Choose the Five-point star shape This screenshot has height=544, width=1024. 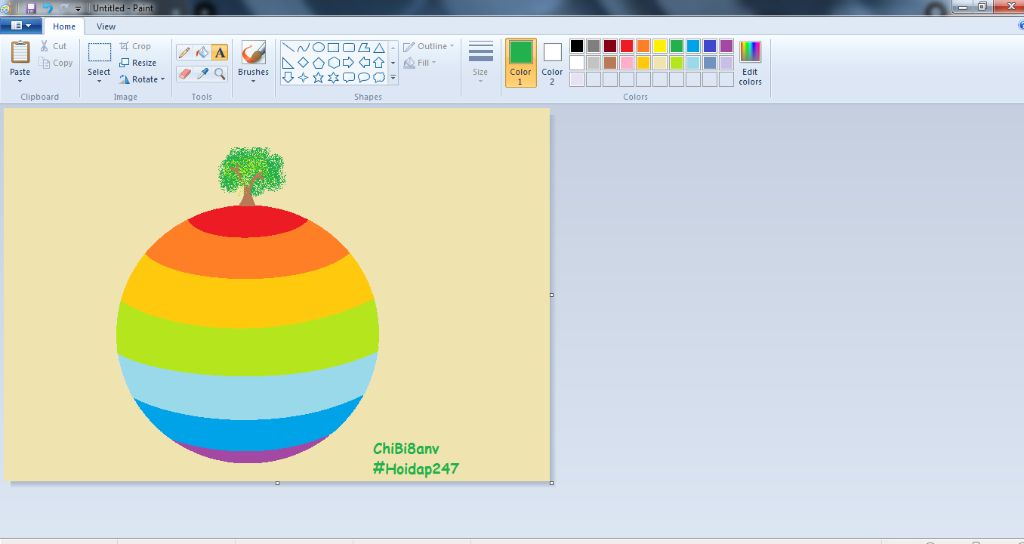(x=318, y=78)
